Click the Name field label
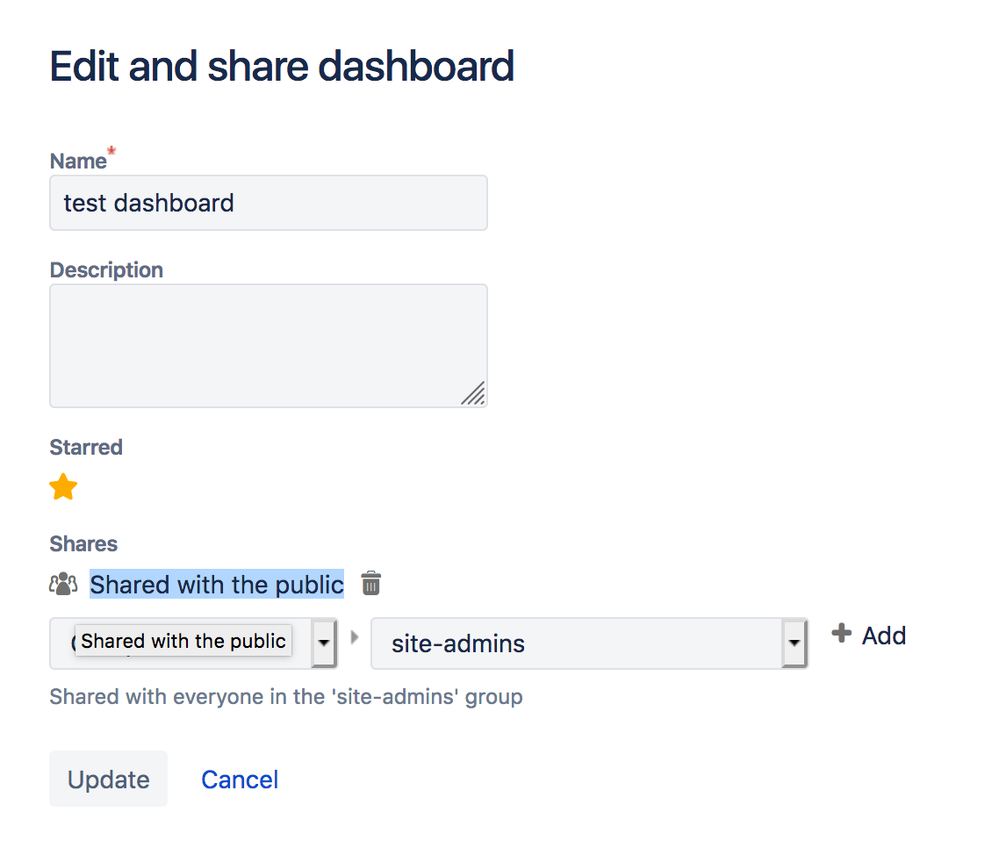This screenshot has height=855, width=999. (78, 161)
